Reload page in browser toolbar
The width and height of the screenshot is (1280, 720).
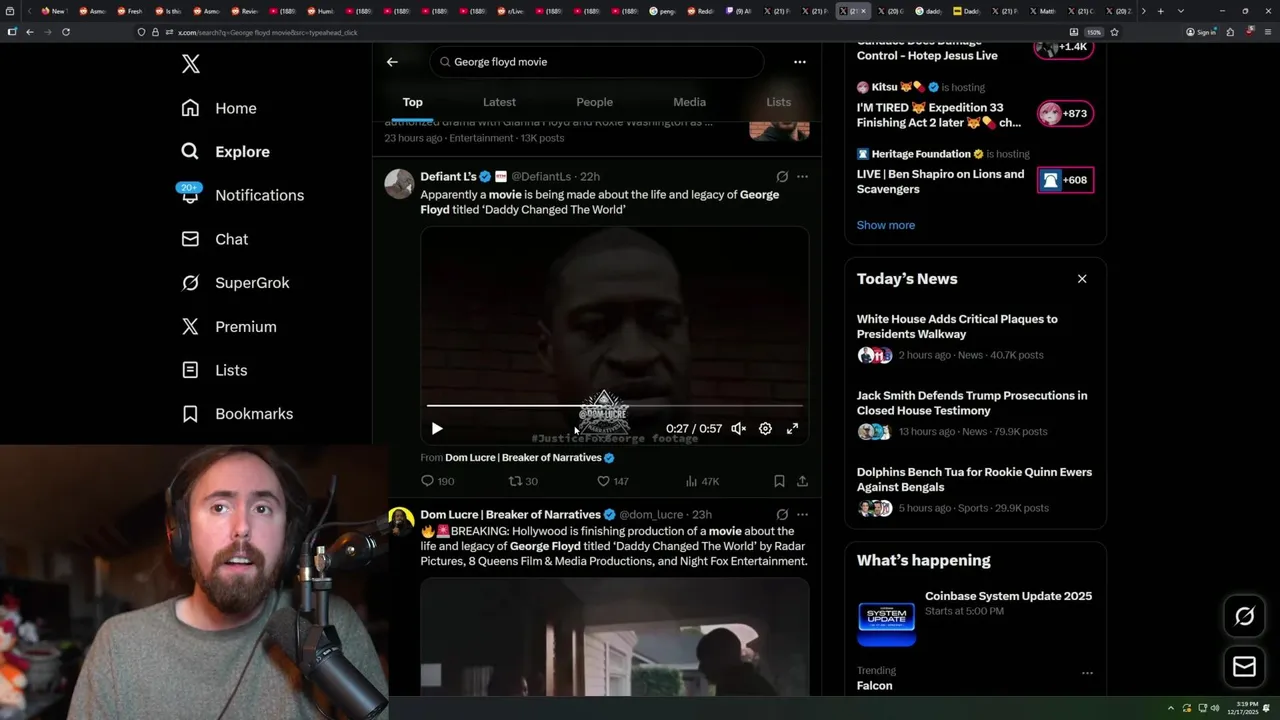(x=66, y=32)
